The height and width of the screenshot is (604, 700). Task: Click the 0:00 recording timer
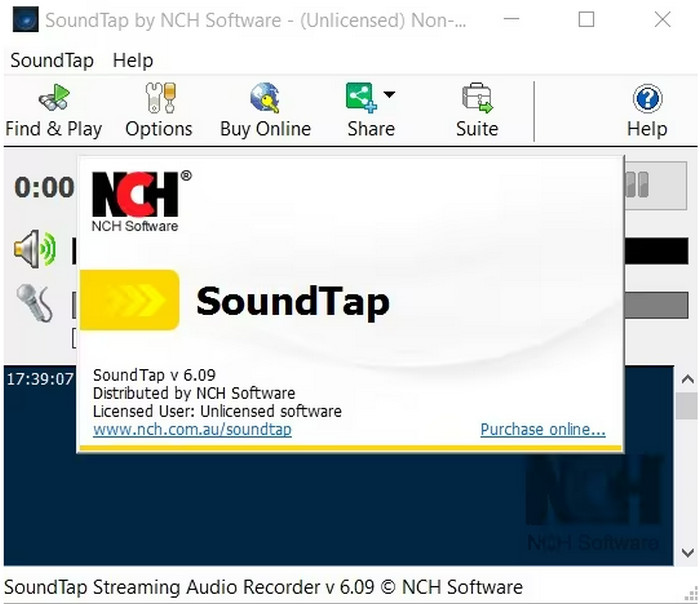pyautogui.click(x=44, y=187)
